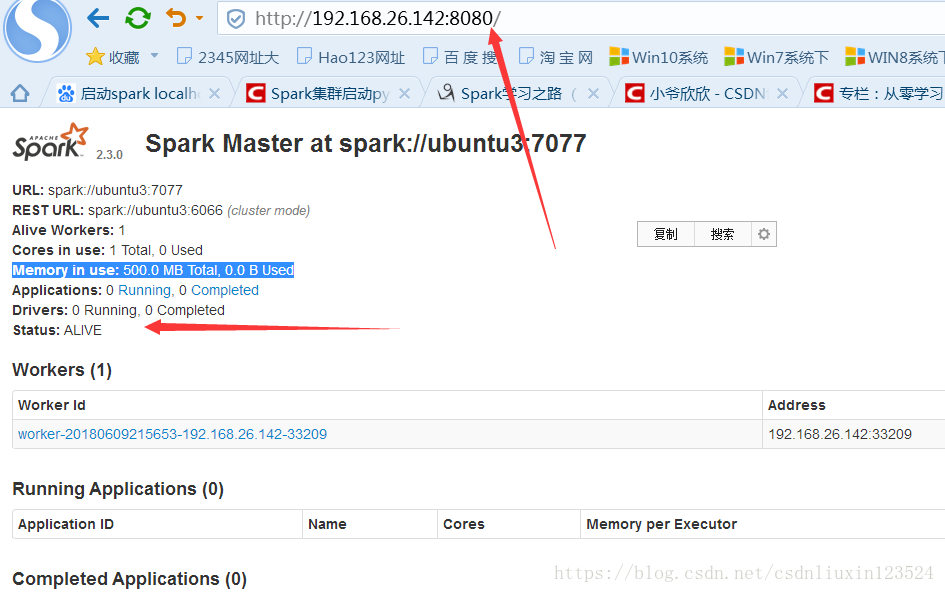Open the Hao123网址 bookmark
The height and width of the screenshot is (593, 945).
coord(351,57)
